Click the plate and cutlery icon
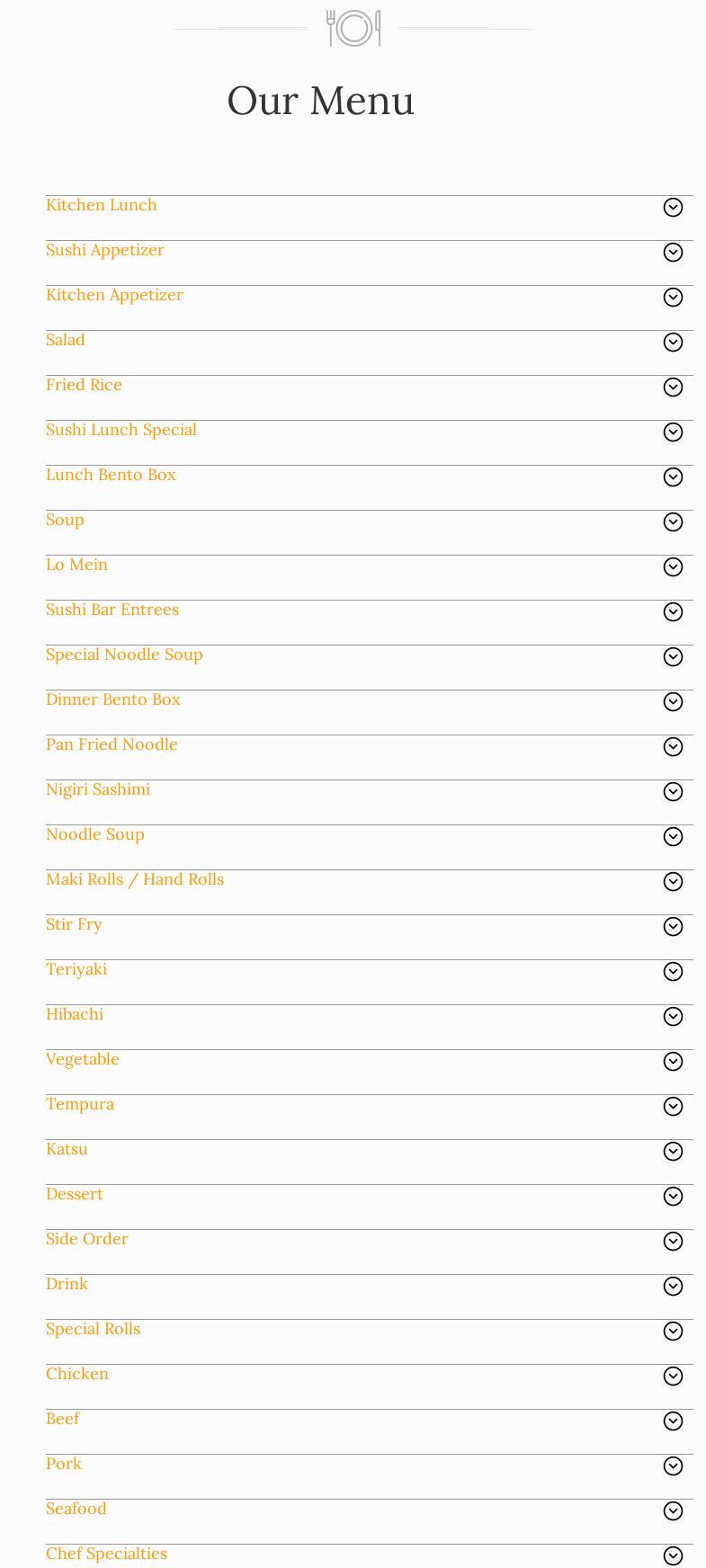 353,28
